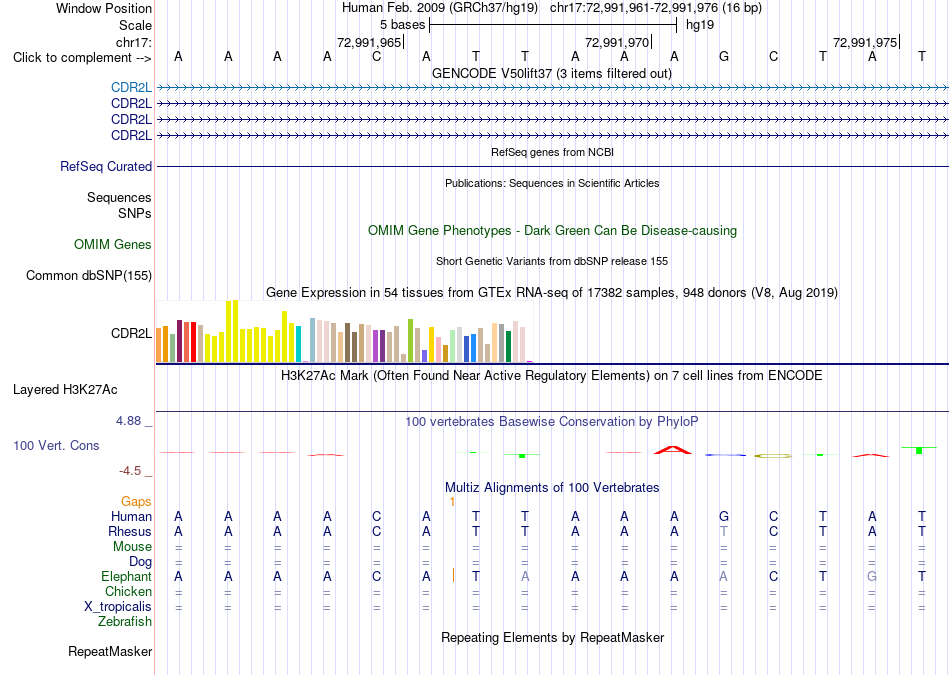Click the 'GENCODE V50lift37 (3 items filtered out)' title

(551, 74)
